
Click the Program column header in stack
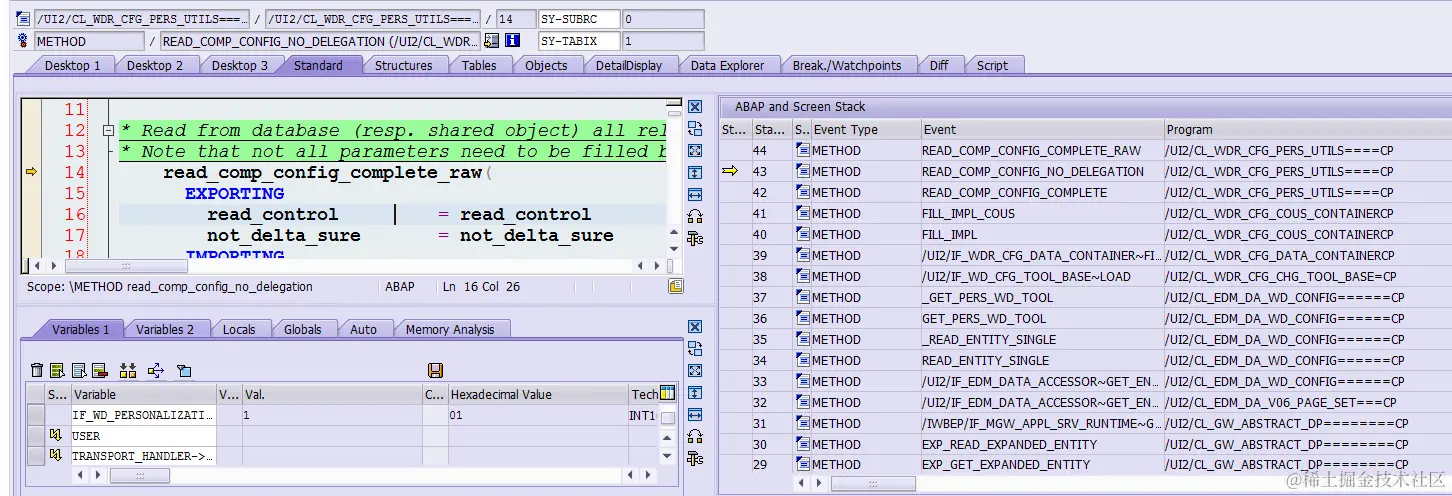[1307, 129]
